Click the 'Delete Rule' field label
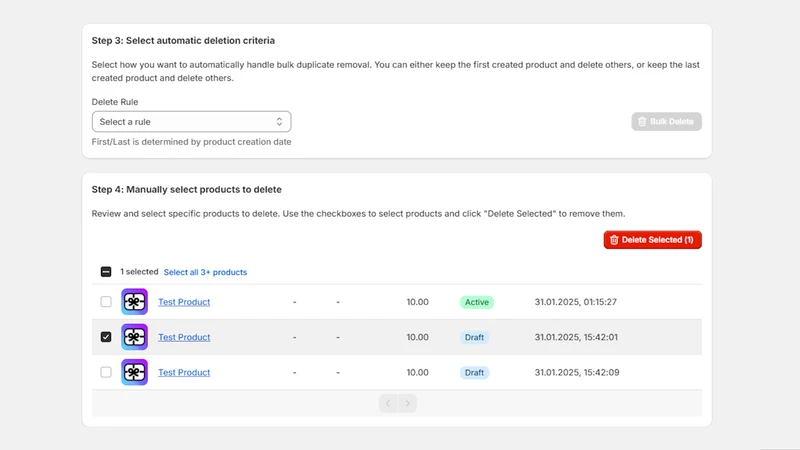 pos(115,102)
